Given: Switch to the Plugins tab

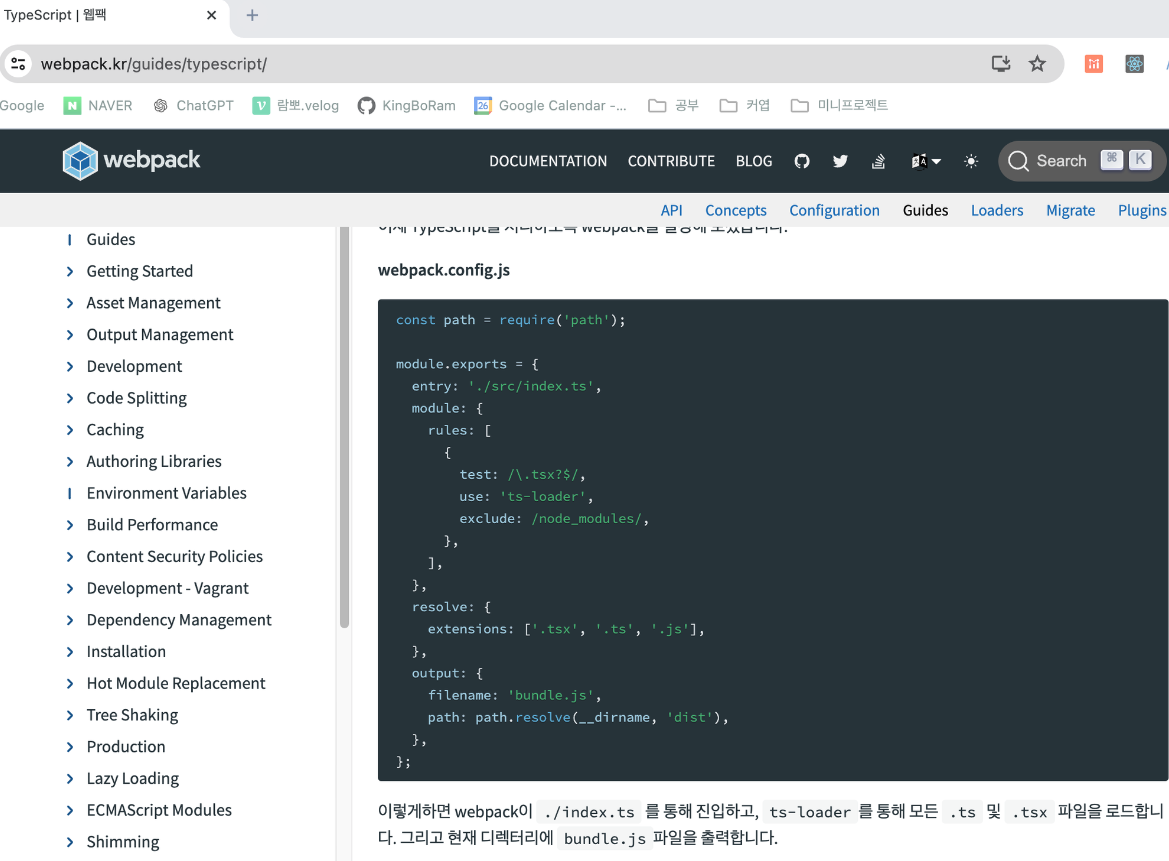Looking at the screenshot, I should coord(1141,210).
